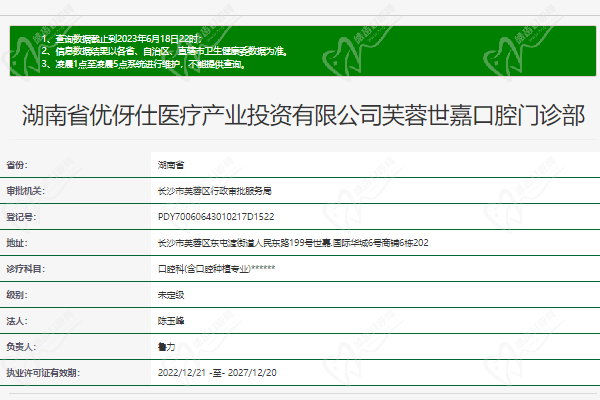Click the 负责人 row label

point(20,347)
